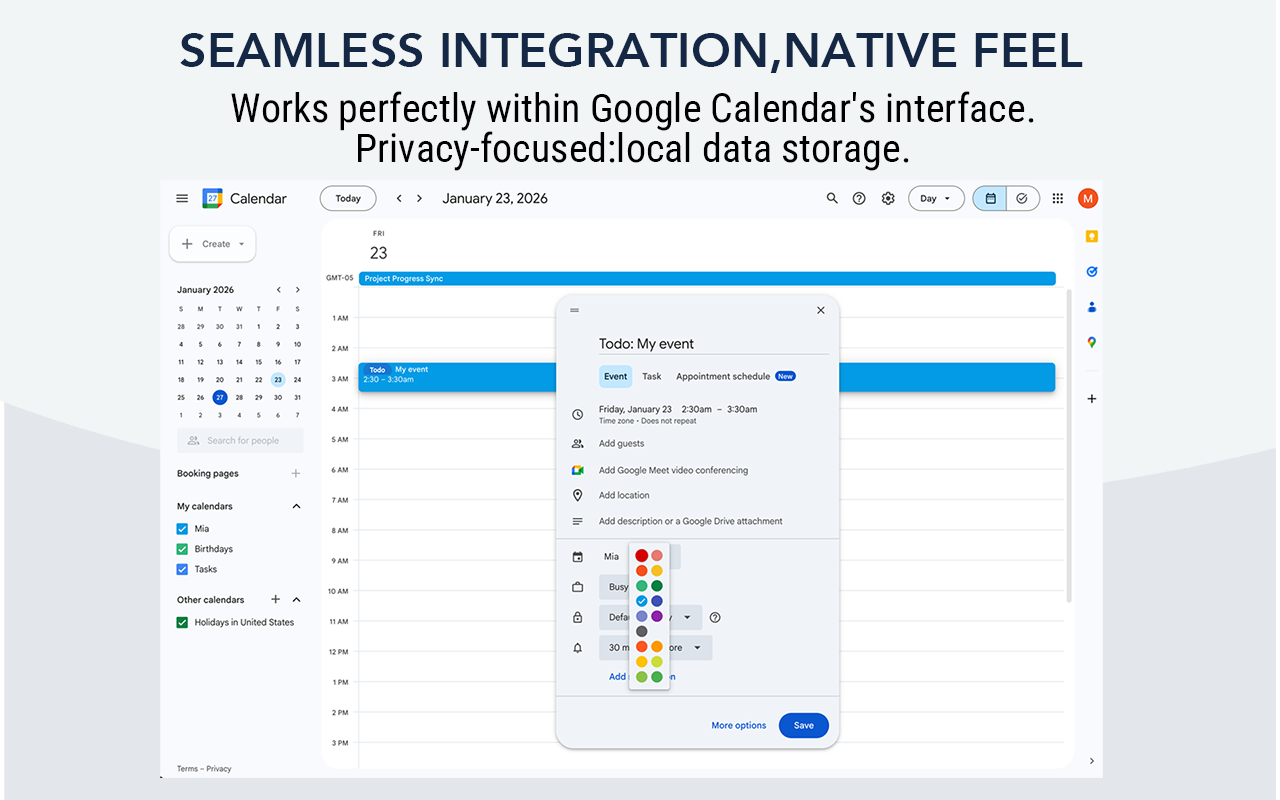Open the Terms link
Screen dimensions: 1280x800
187,769
